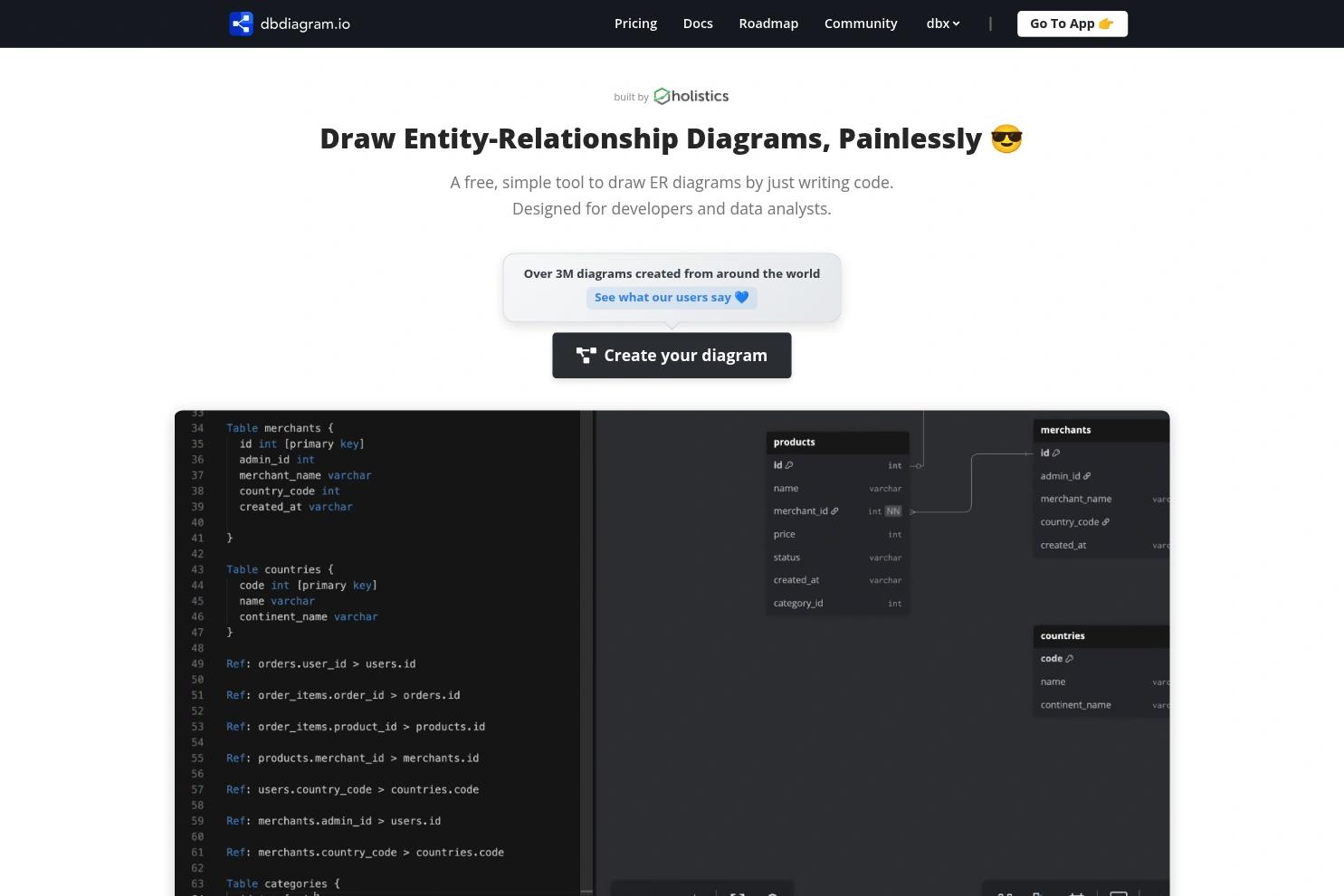Click link icon beside merchant_id field
The image size is (1344, 896).
(x=834, y=511)
